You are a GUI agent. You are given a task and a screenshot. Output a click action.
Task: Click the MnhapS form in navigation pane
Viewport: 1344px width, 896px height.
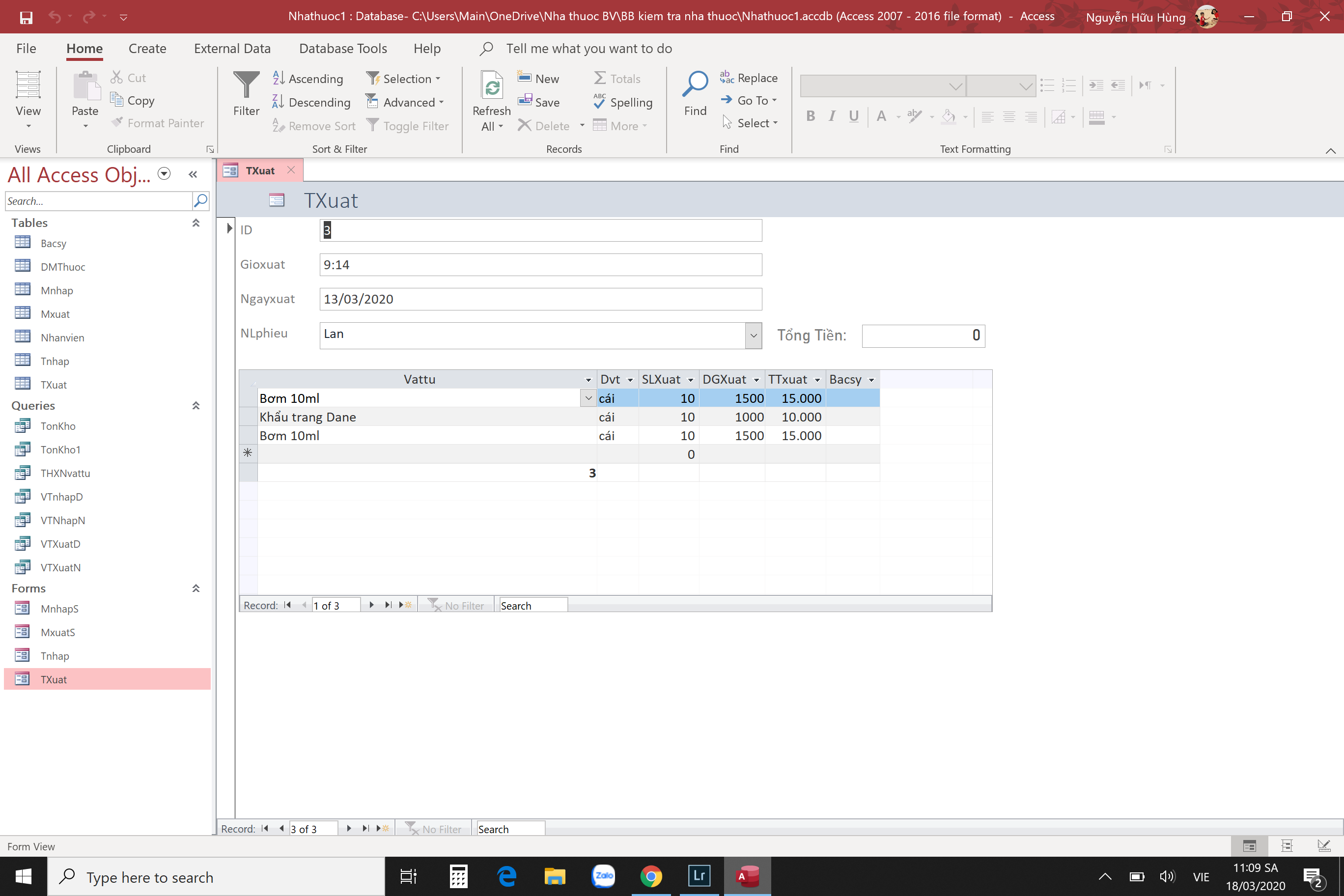(x=59, y=609)
